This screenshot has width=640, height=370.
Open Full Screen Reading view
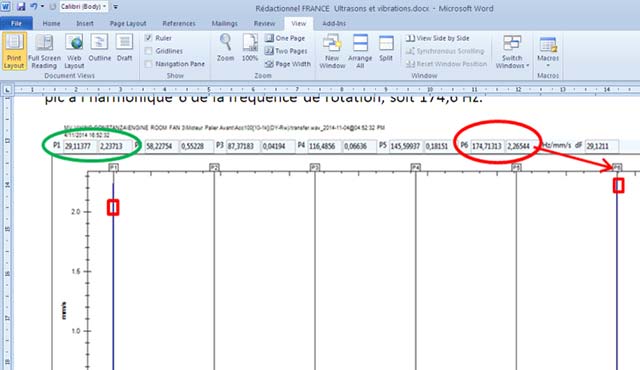coord(44,51)
